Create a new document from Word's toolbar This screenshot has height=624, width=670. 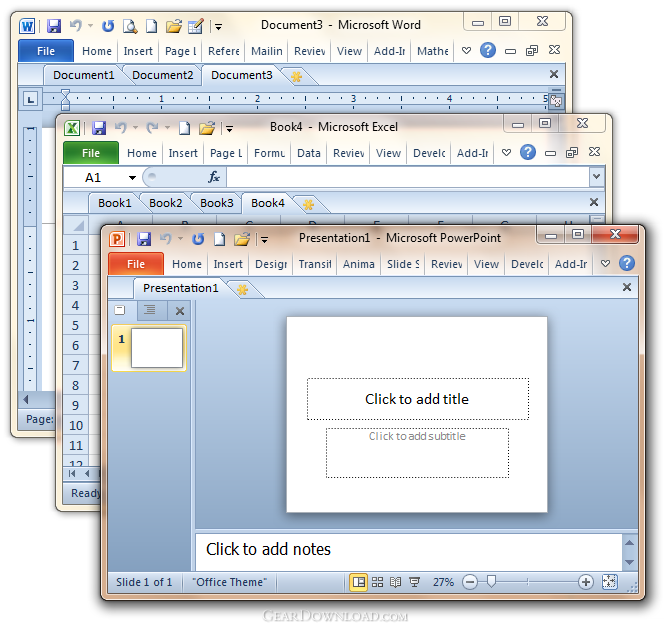151,26
